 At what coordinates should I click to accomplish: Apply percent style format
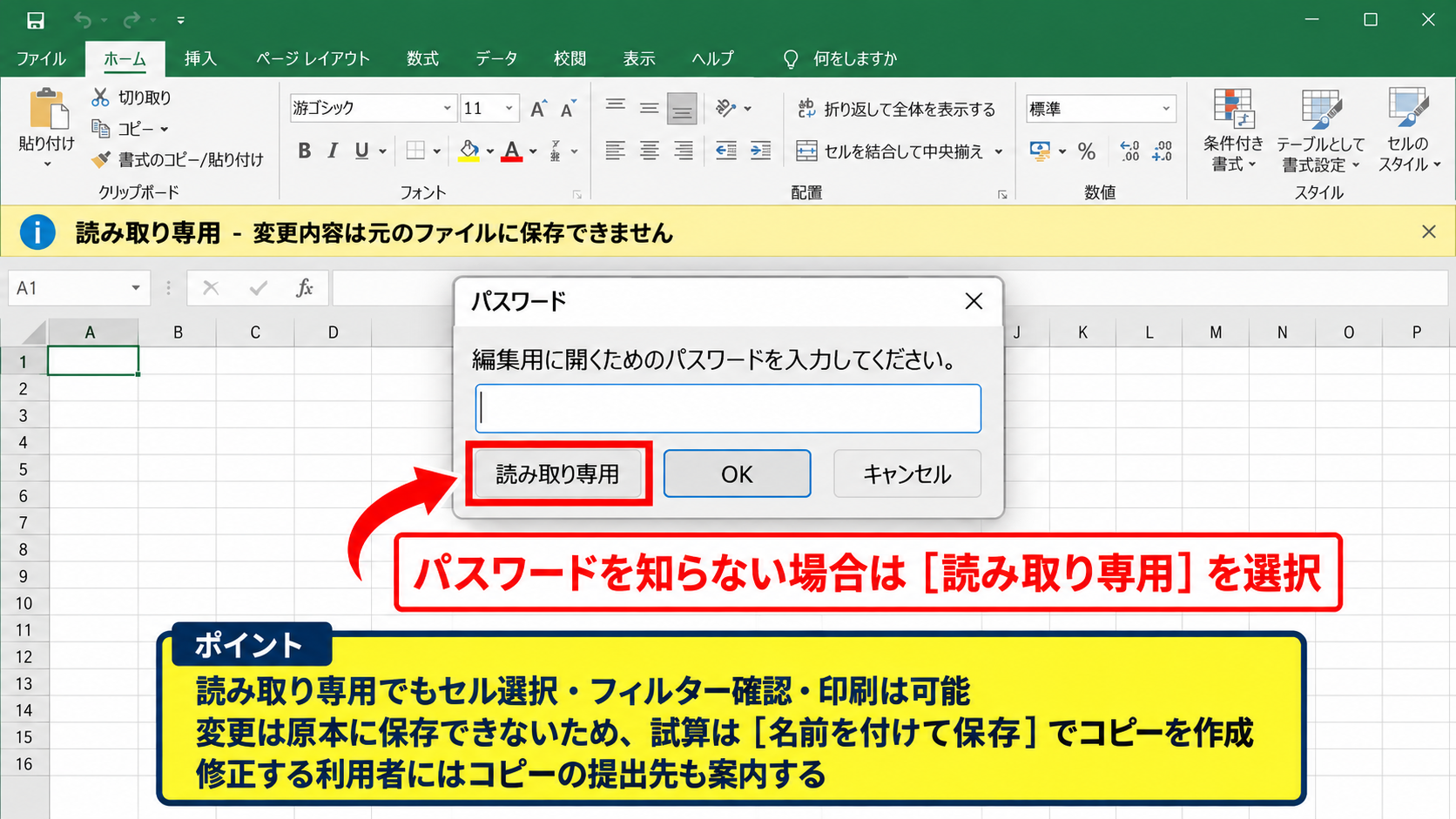pyautogui.click(x=1087, y=151)
